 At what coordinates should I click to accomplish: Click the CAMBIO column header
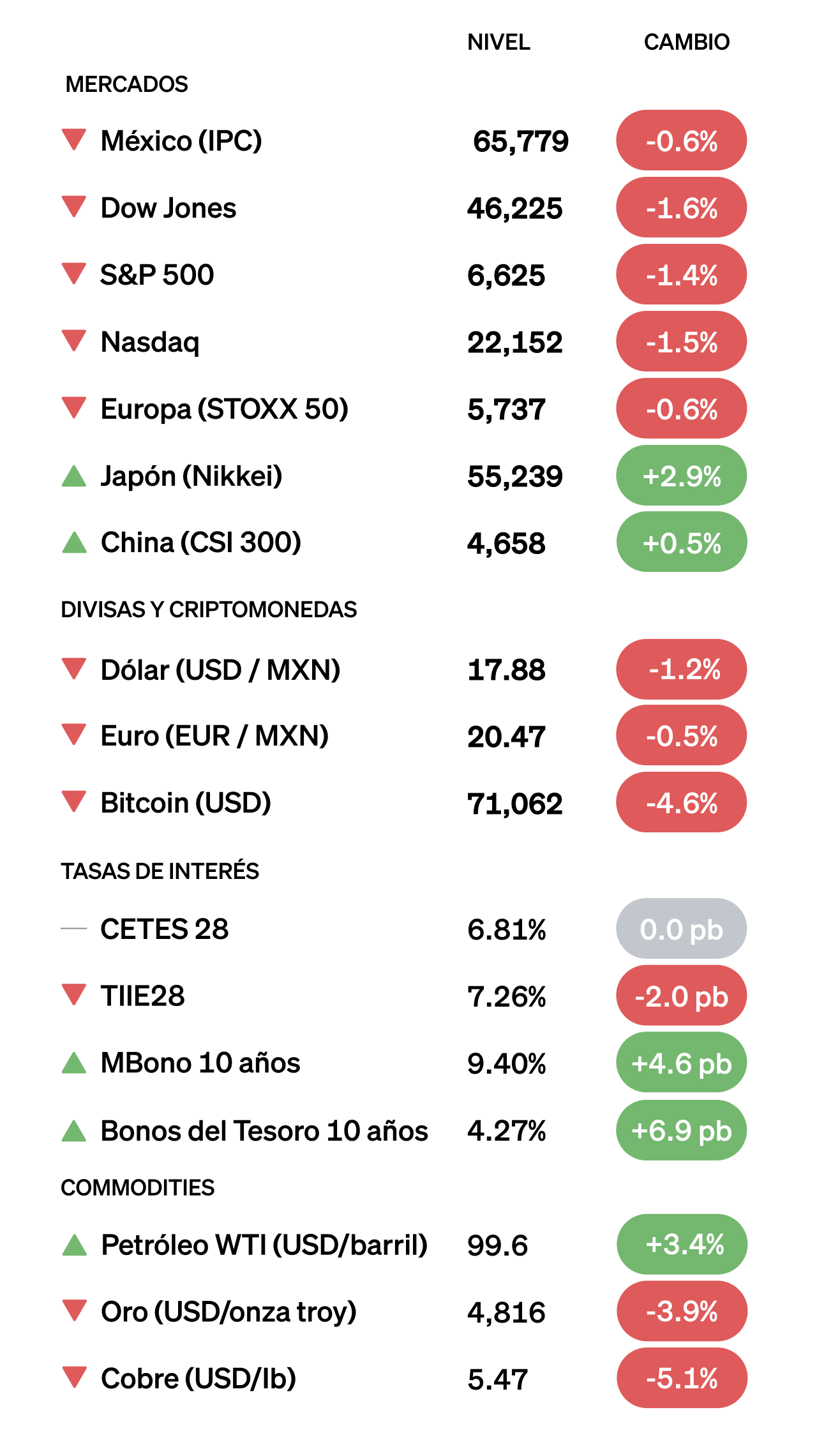(x=686, y=42)
